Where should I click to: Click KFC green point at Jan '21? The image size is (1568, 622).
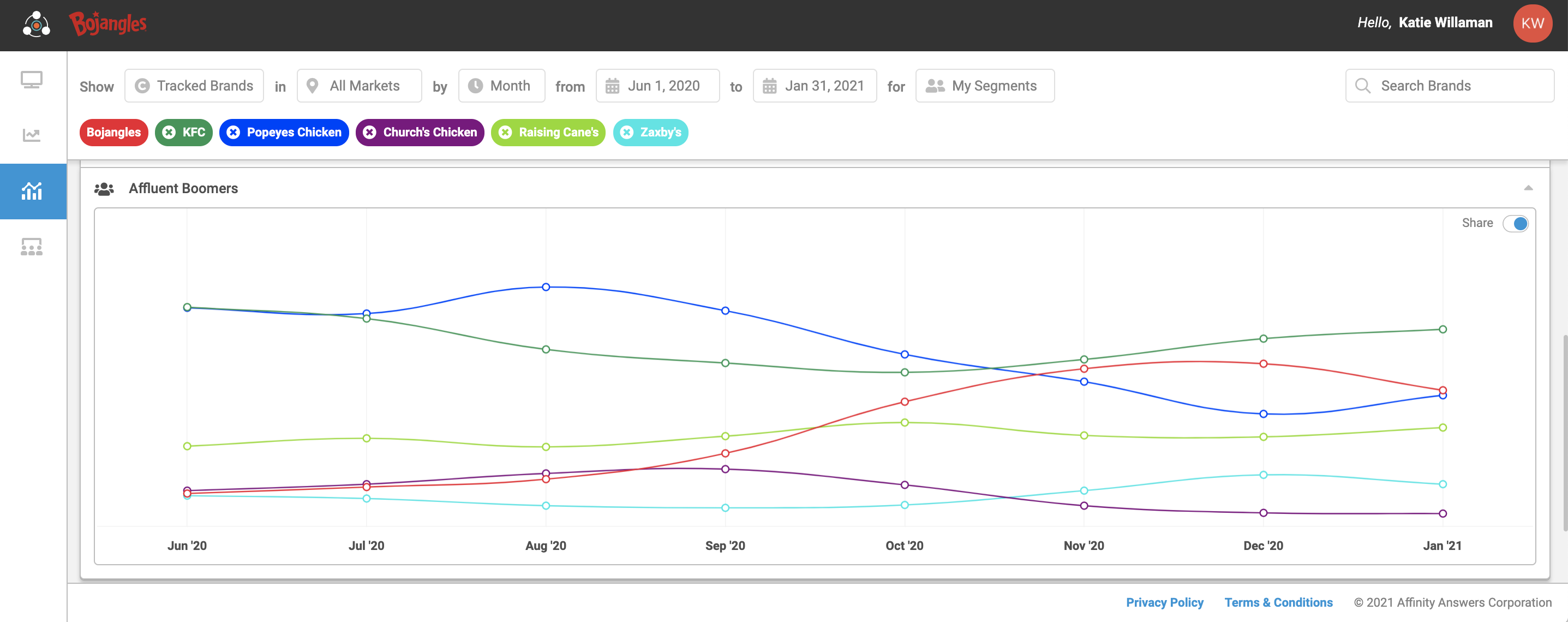point(1443,329)
